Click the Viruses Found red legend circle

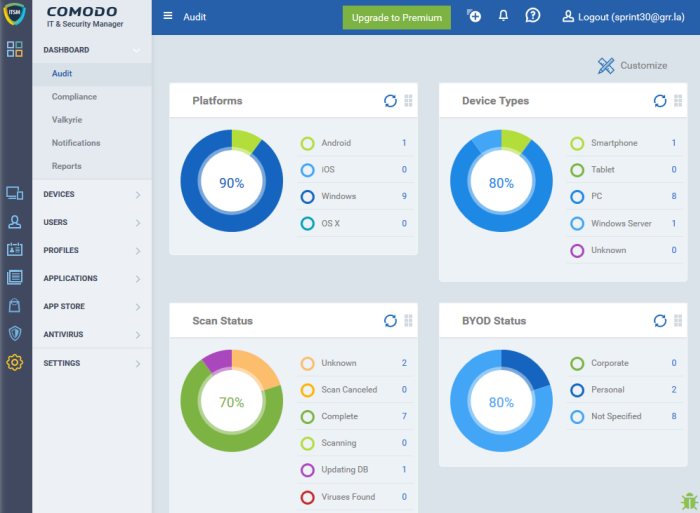(x=308, y=497)
